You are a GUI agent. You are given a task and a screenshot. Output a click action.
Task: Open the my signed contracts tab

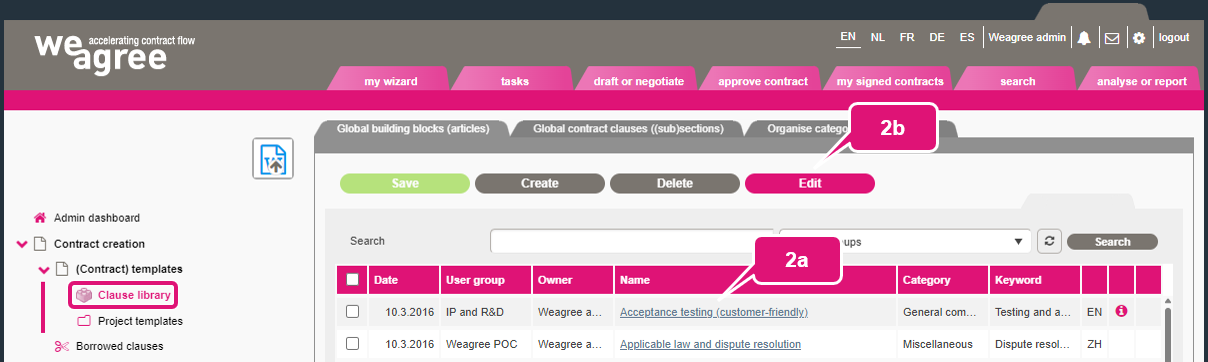890,81
